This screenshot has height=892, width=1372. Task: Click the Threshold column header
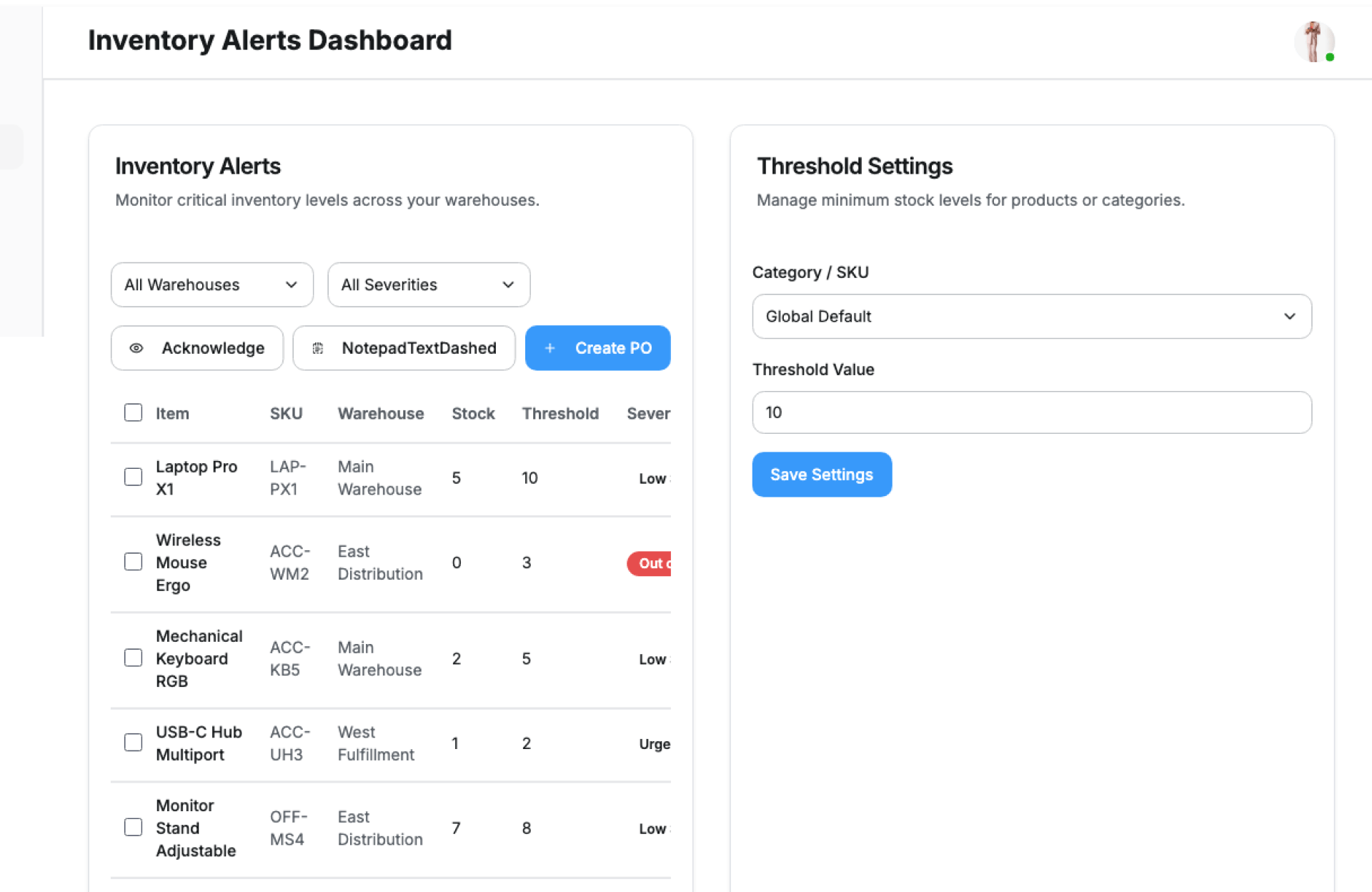(560, 413)
